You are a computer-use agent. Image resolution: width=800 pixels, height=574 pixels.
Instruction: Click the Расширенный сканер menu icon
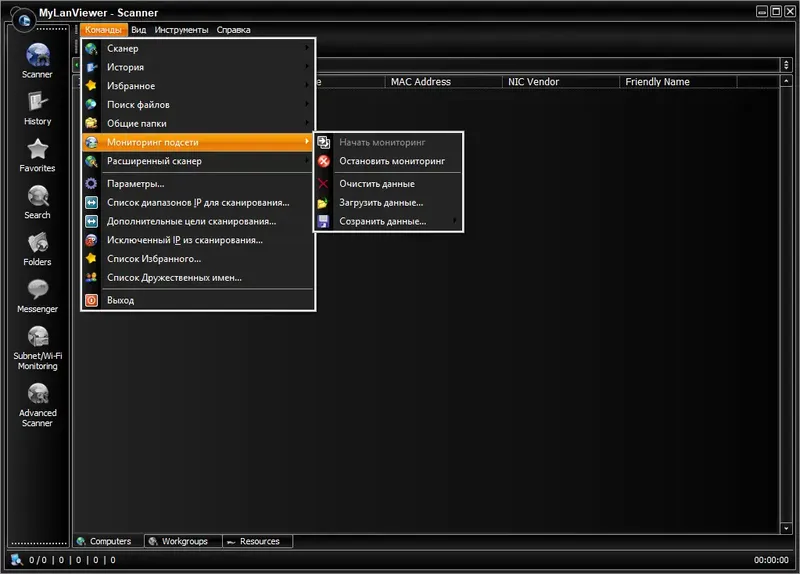click(x=91, y=161)
